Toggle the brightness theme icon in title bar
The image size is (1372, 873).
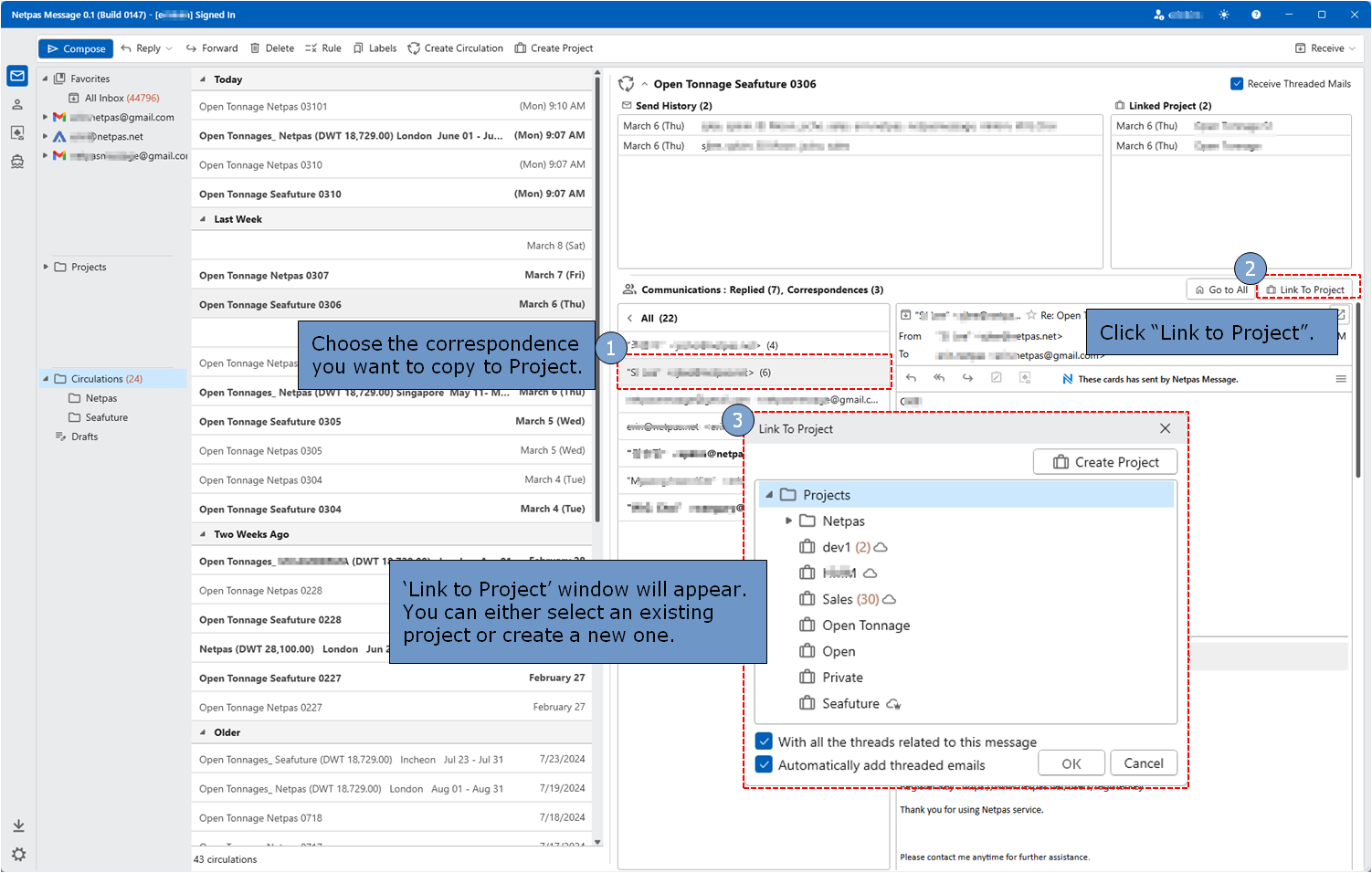coord(1224,15)
